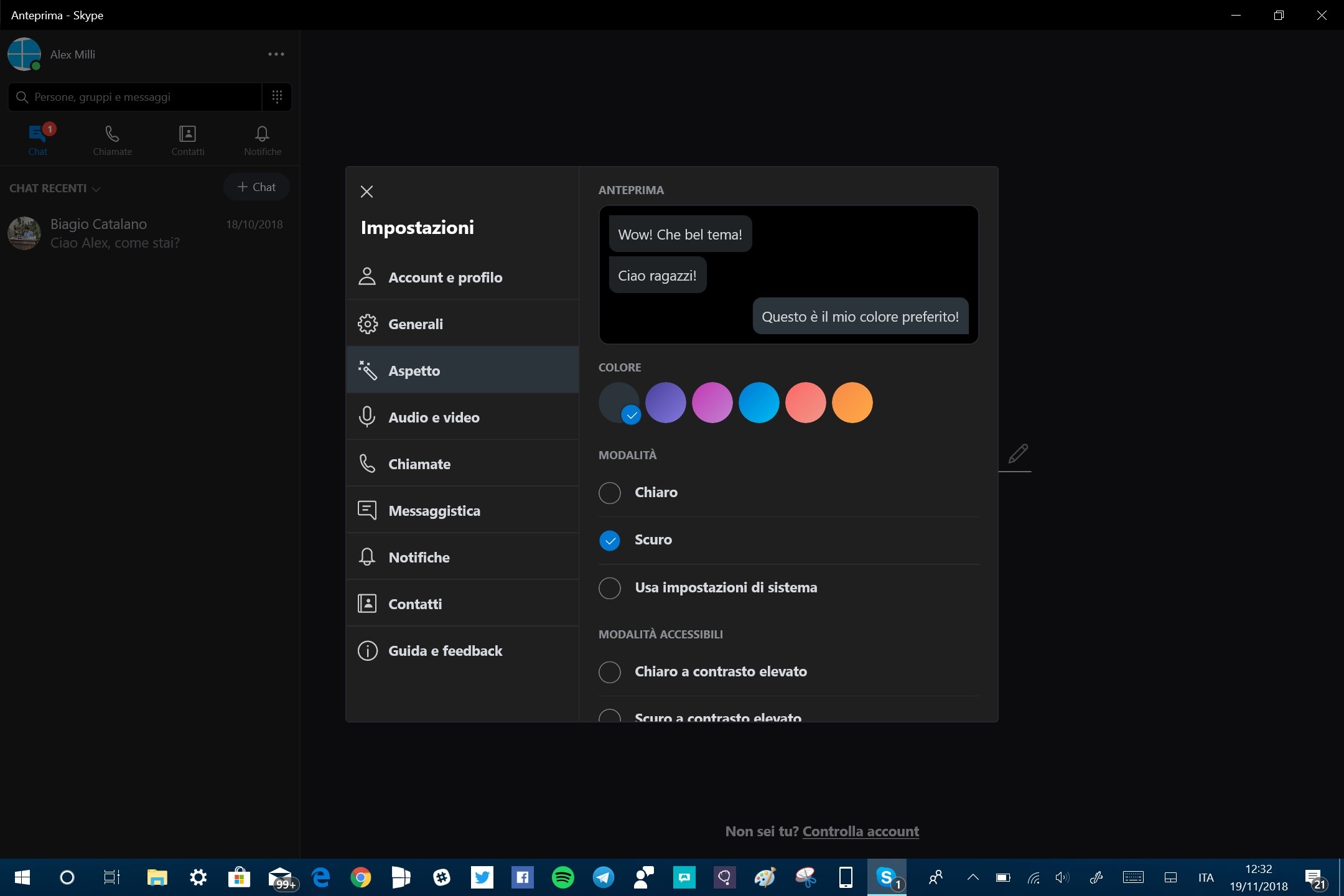Select the blue color swatch

point(759,403)
